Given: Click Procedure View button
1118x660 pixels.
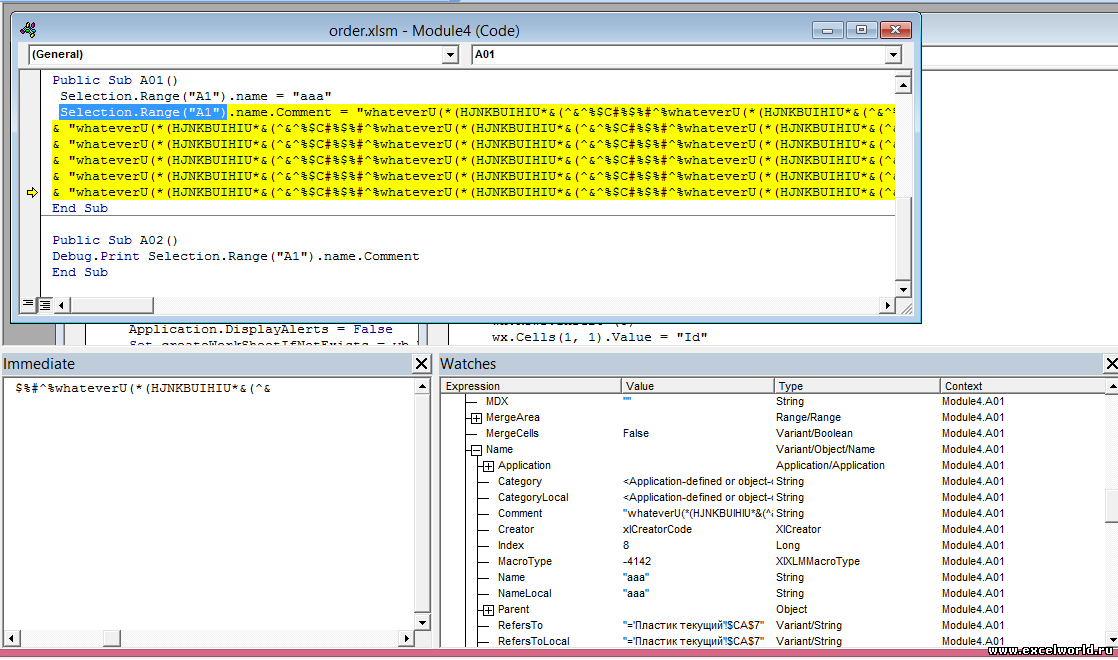Looking at the screenshot, I should tap(28, 304).
